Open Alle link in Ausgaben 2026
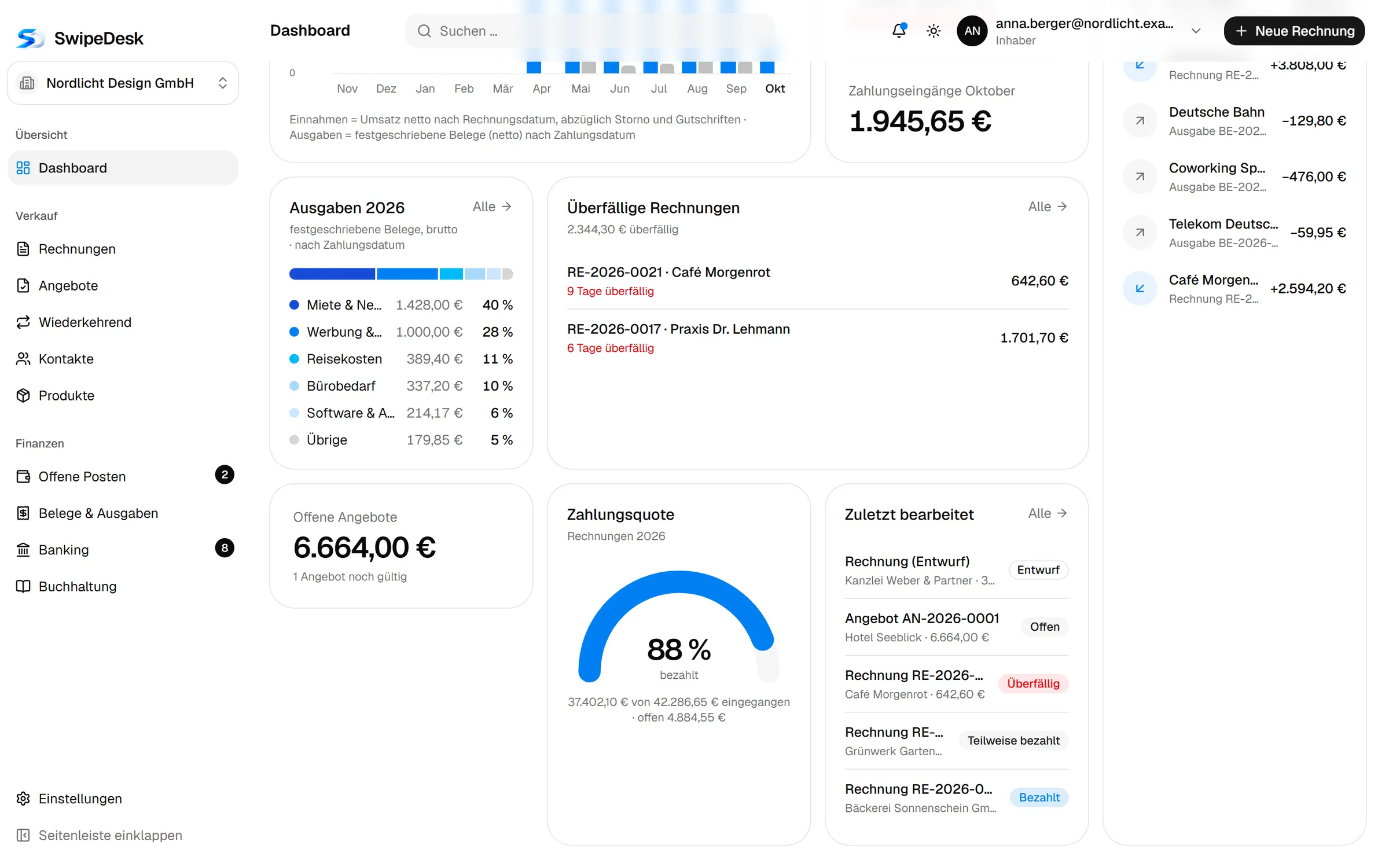 pyautogui.click(x=492, y=207)
